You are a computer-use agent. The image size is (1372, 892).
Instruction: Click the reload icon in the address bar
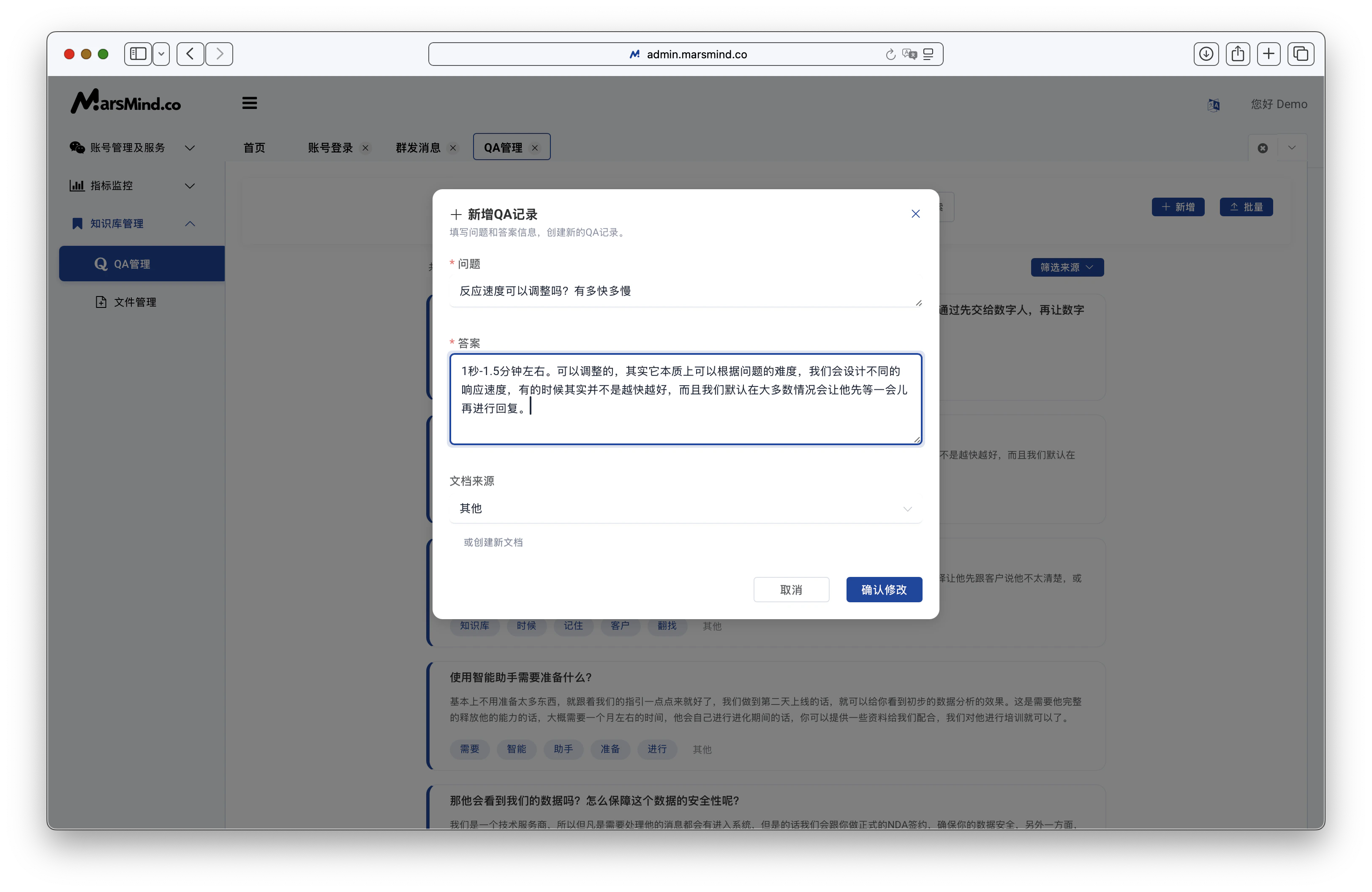pos(890,54)
